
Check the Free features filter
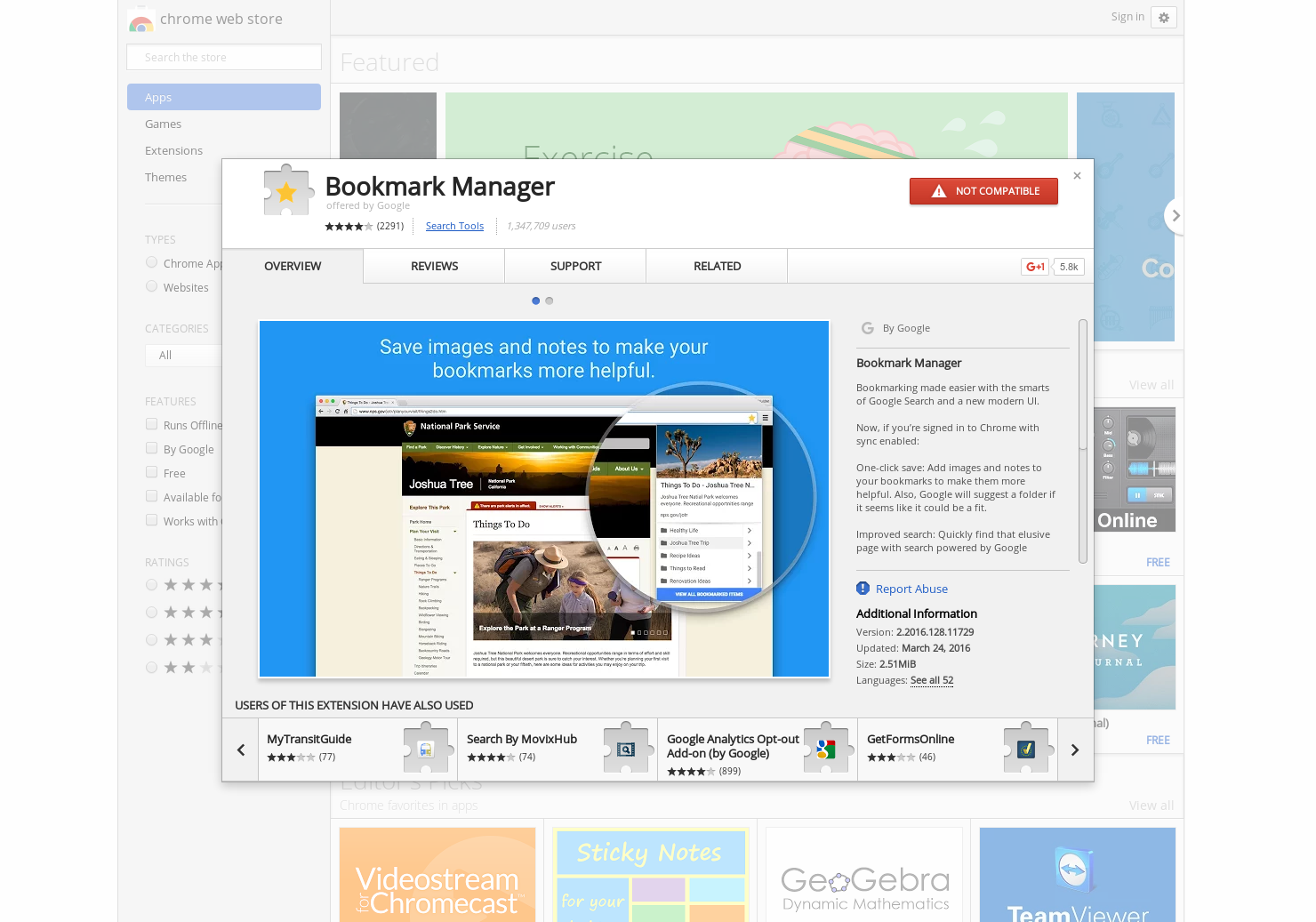point(151,472)
